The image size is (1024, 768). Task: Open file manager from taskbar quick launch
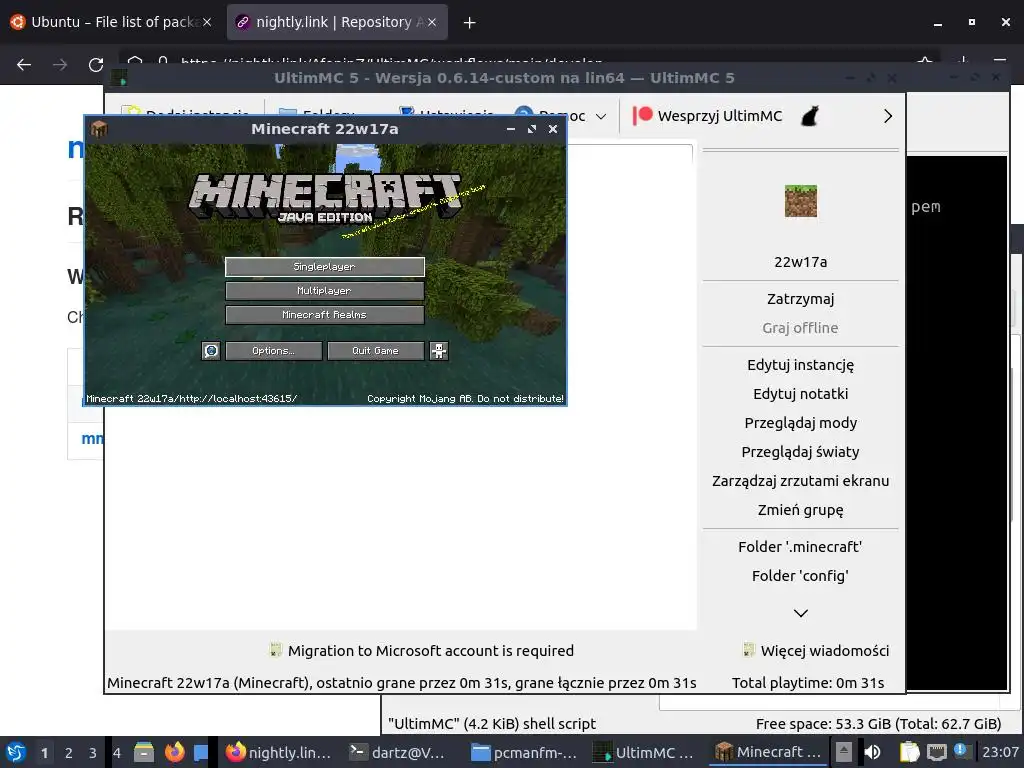[144, 752]
